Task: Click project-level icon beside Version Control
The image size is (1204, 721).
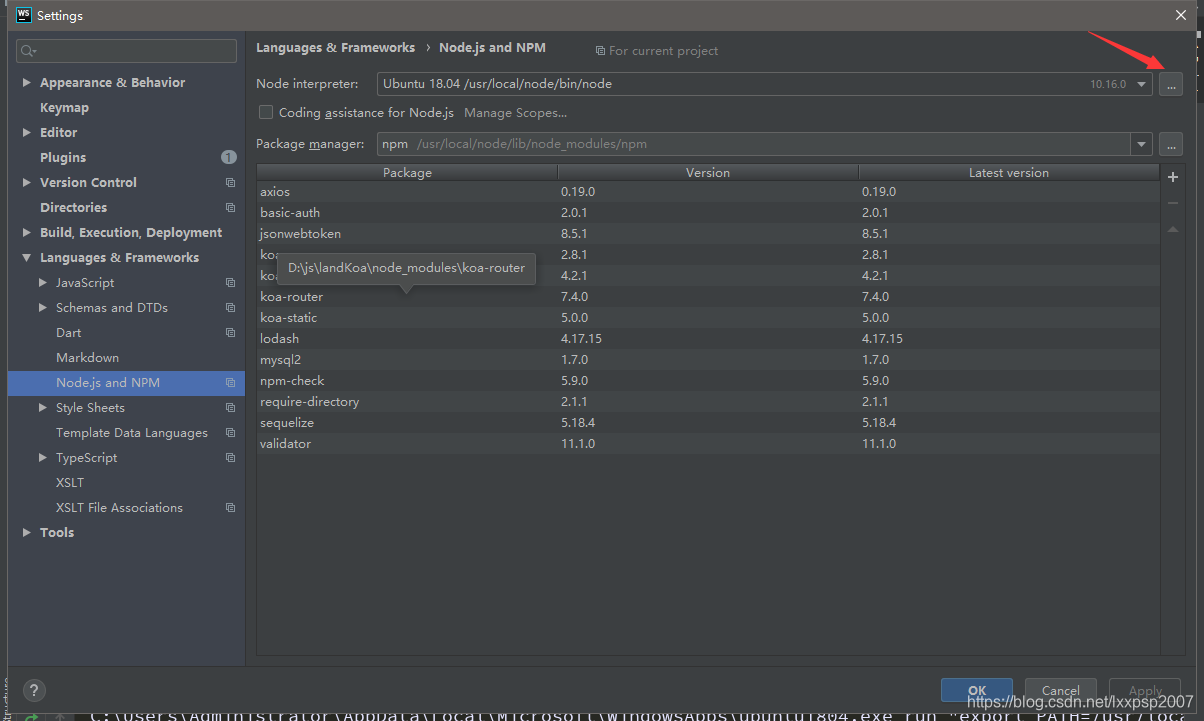Action: click(x=231, y=183)
